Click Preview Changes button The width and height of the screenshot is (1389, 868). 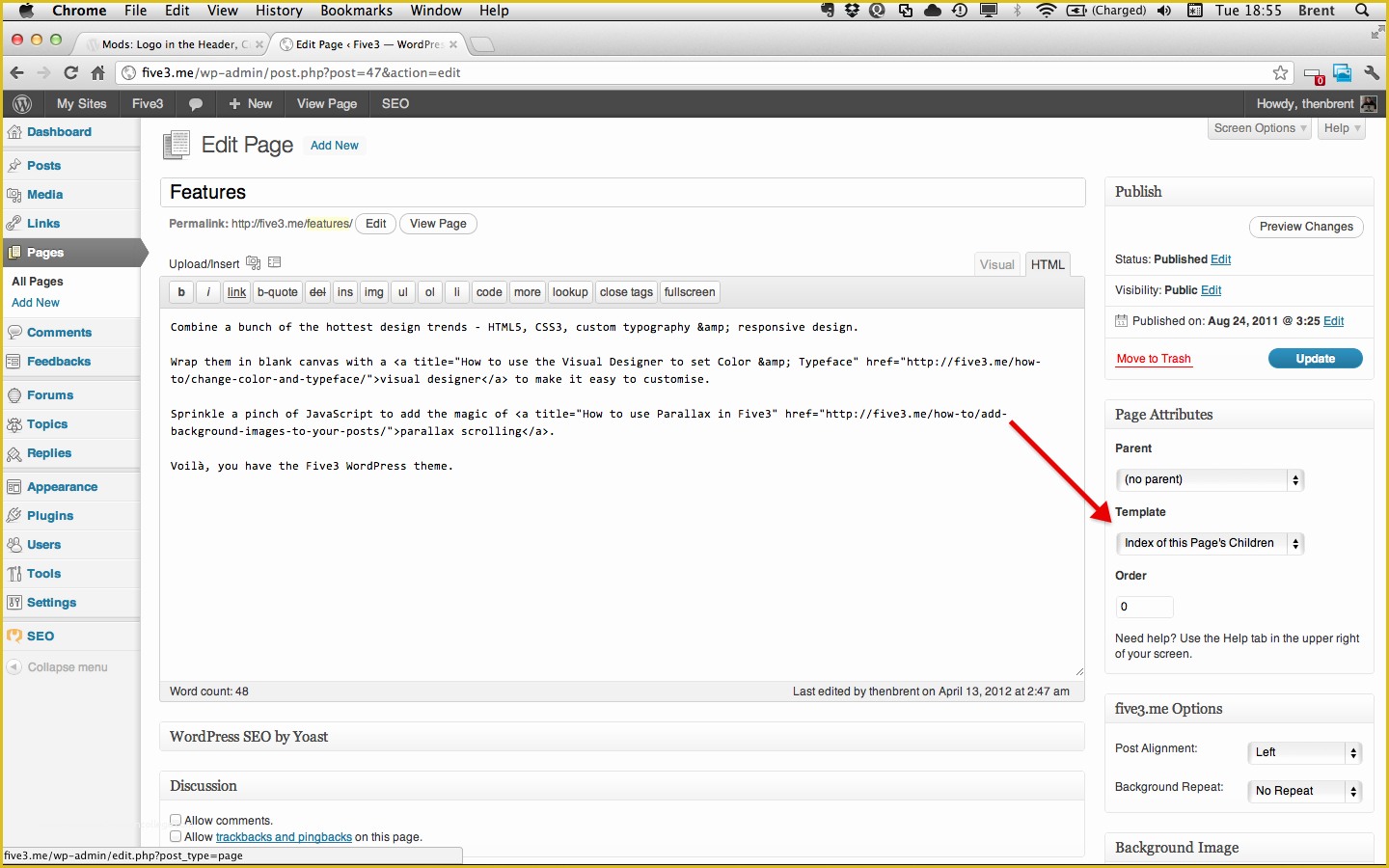1306,227
